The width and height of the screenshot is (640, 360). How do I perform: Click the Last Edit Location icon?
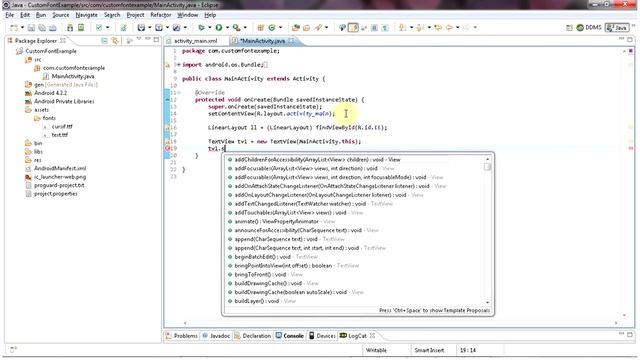[x=438, y=28]
